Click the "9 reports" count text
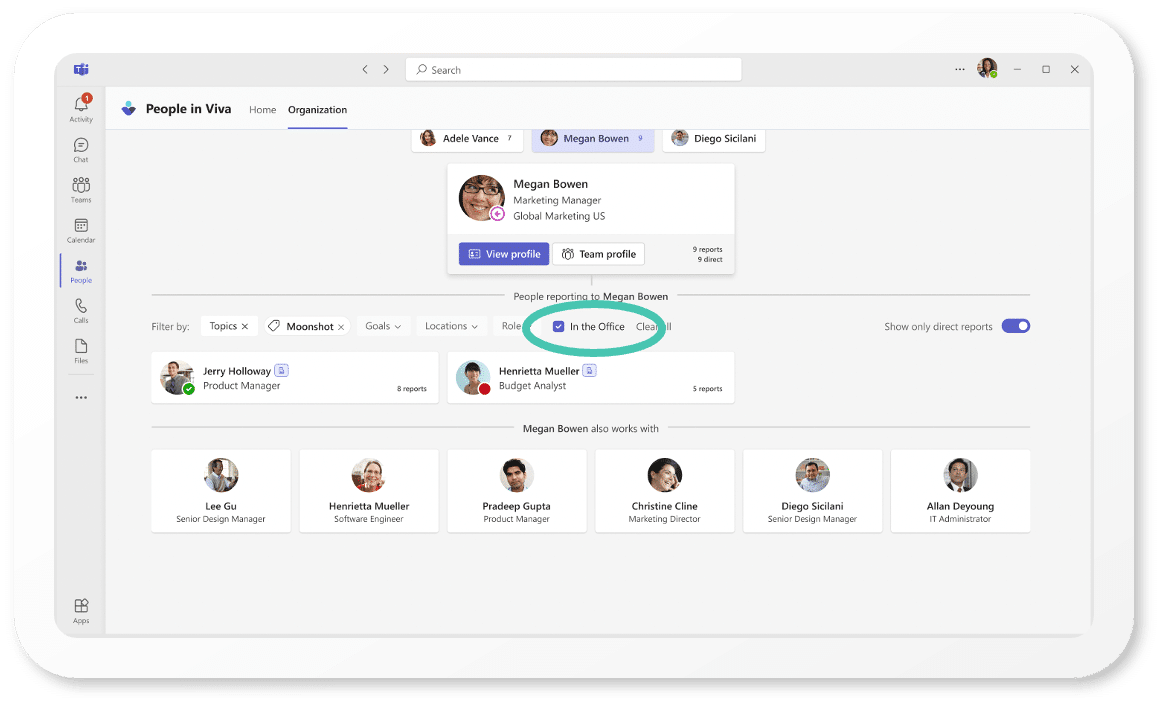This screenshot has height=706, width=1162. pos(708,250)
